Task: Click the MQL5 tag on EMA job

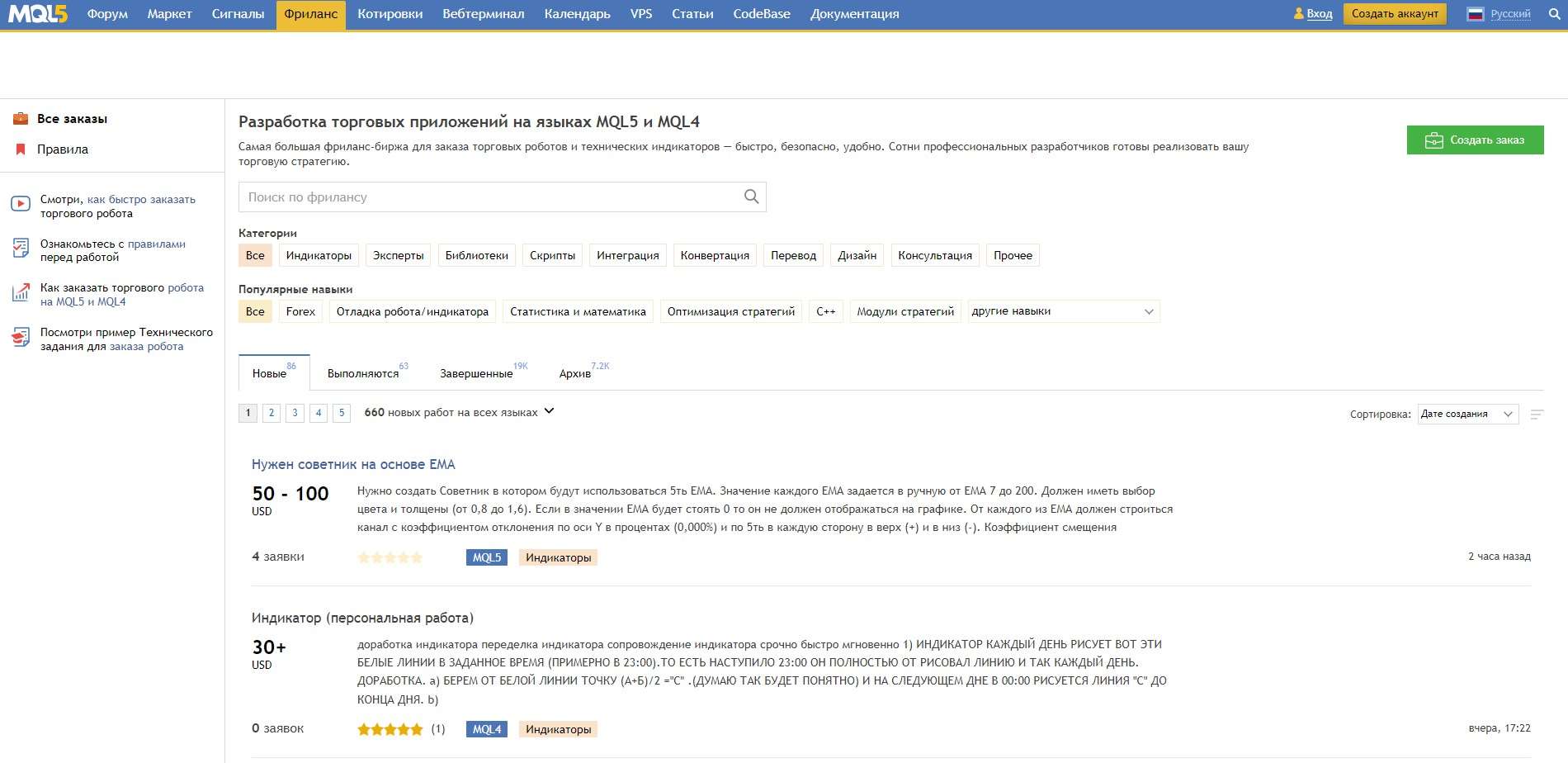Action: pyautogui.click(x=487, y=557)
